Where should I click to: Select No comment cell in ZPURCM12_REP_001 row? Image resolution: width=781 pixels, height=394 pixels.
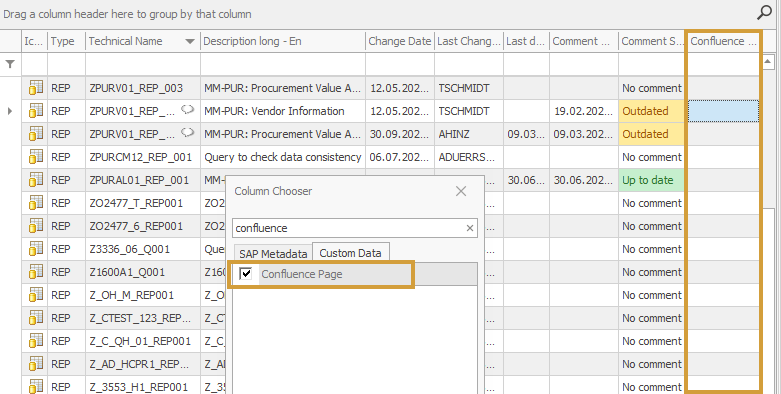pyautogui.click(x=651, y=157)
